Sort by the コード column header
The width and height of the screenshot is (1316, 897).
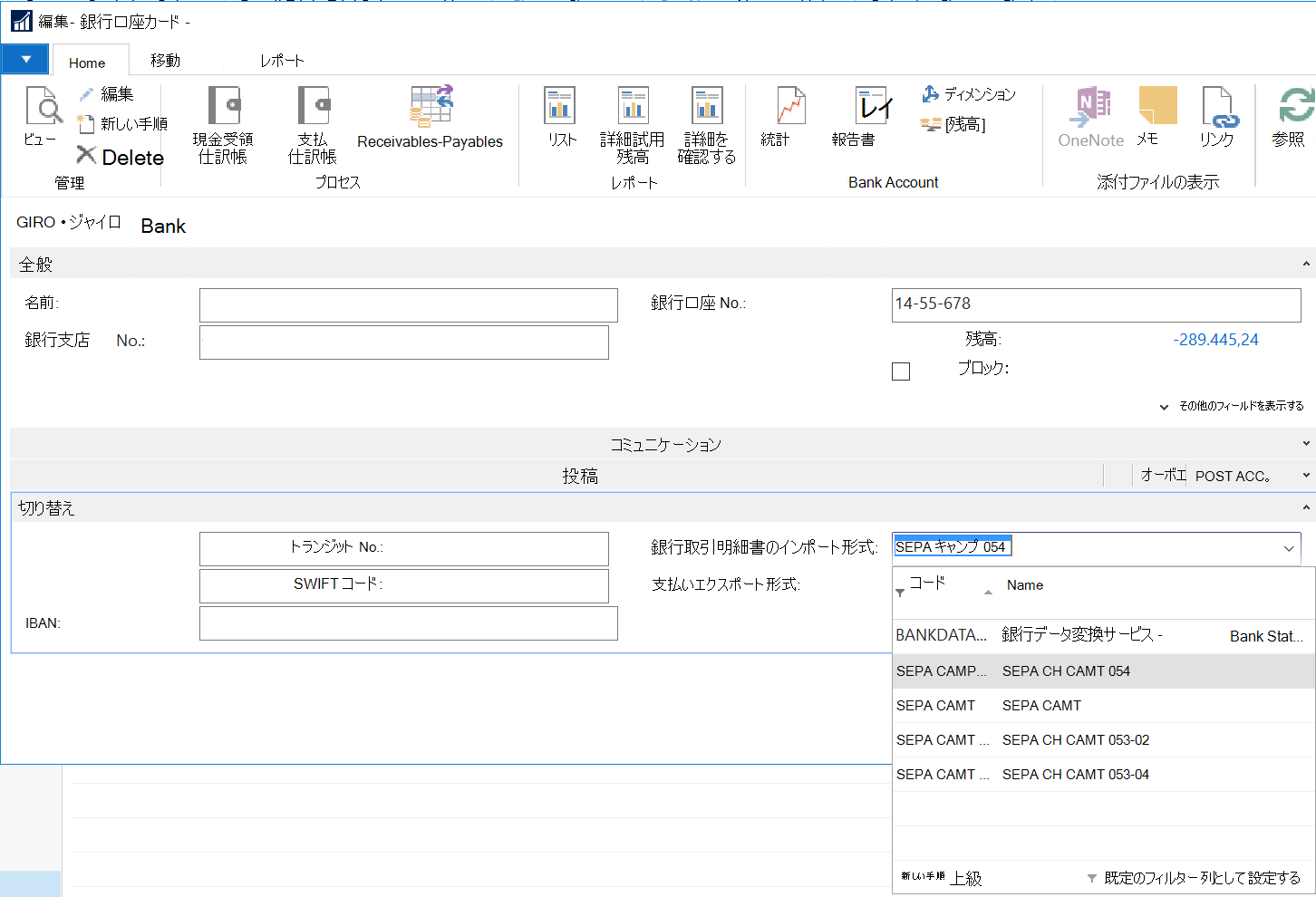click(927, 584)
